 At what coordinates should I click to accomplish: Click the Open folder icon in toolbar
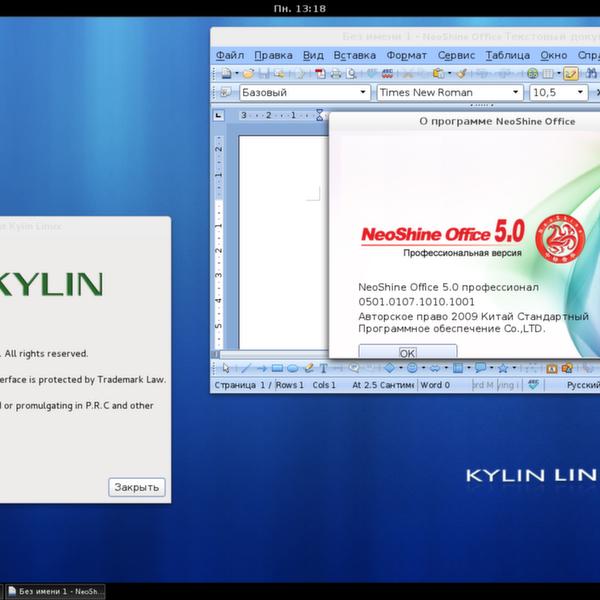click(248, 73)
